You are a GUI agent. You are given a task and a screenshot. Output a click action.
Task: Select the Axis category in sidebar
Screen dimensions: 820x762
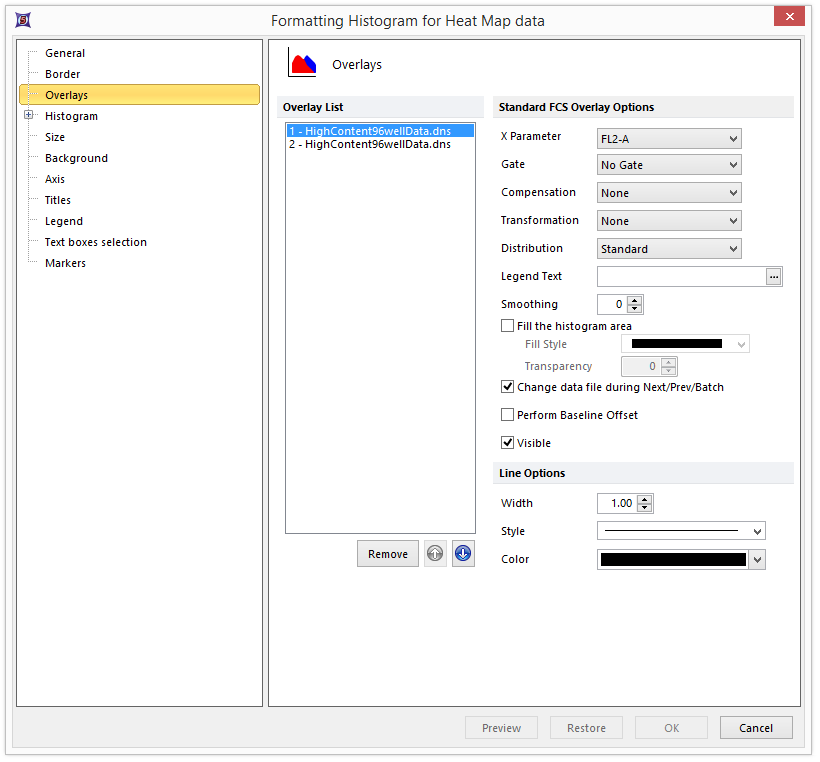click(x=55, y=179)
